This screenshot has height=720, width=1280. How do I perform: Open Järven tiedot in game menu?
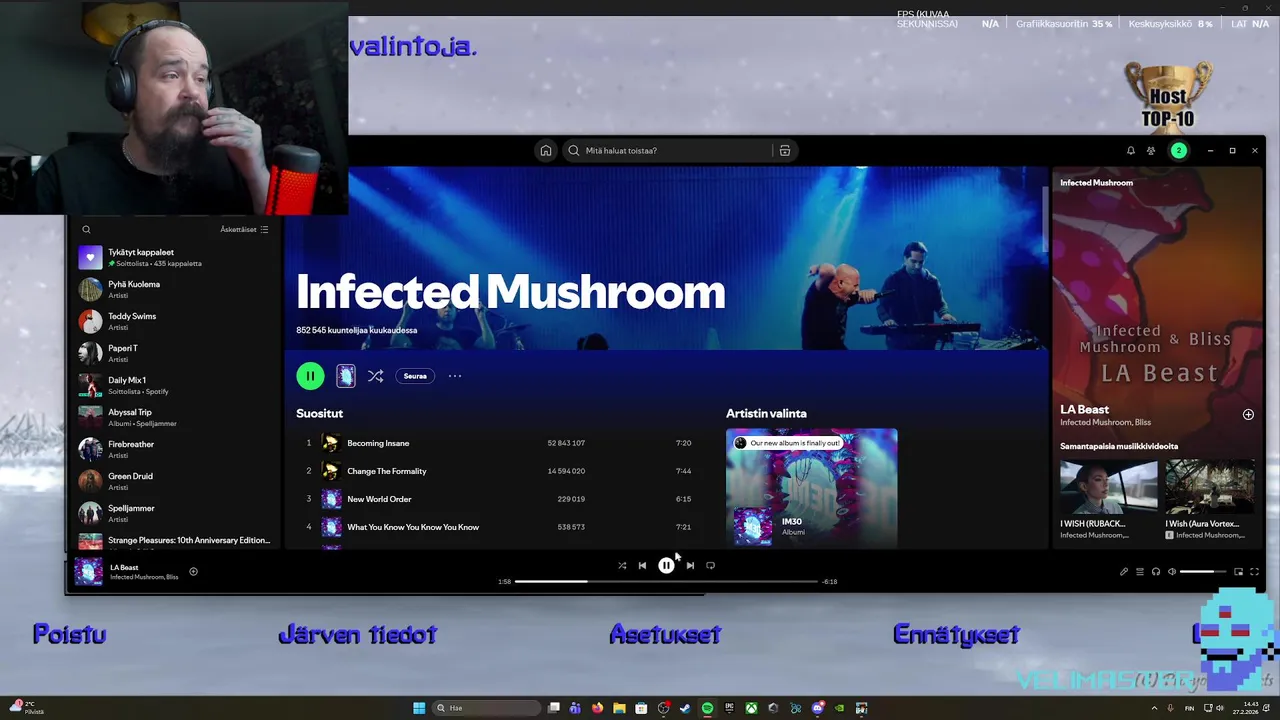pos(358,635)
